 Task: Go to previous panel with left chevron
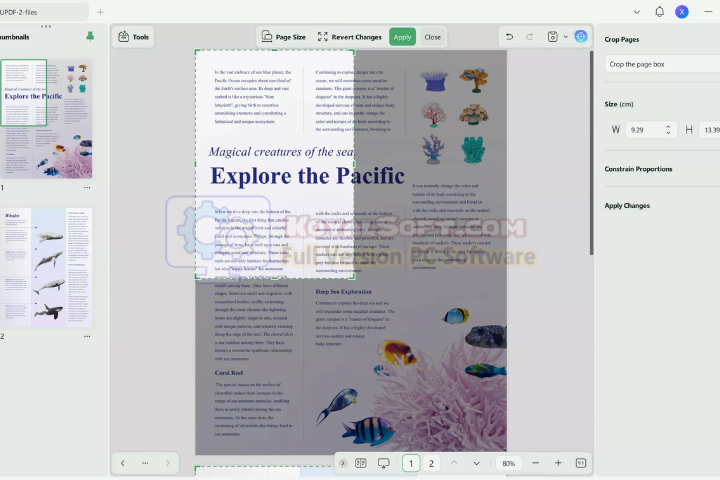(x=123, y=463)
